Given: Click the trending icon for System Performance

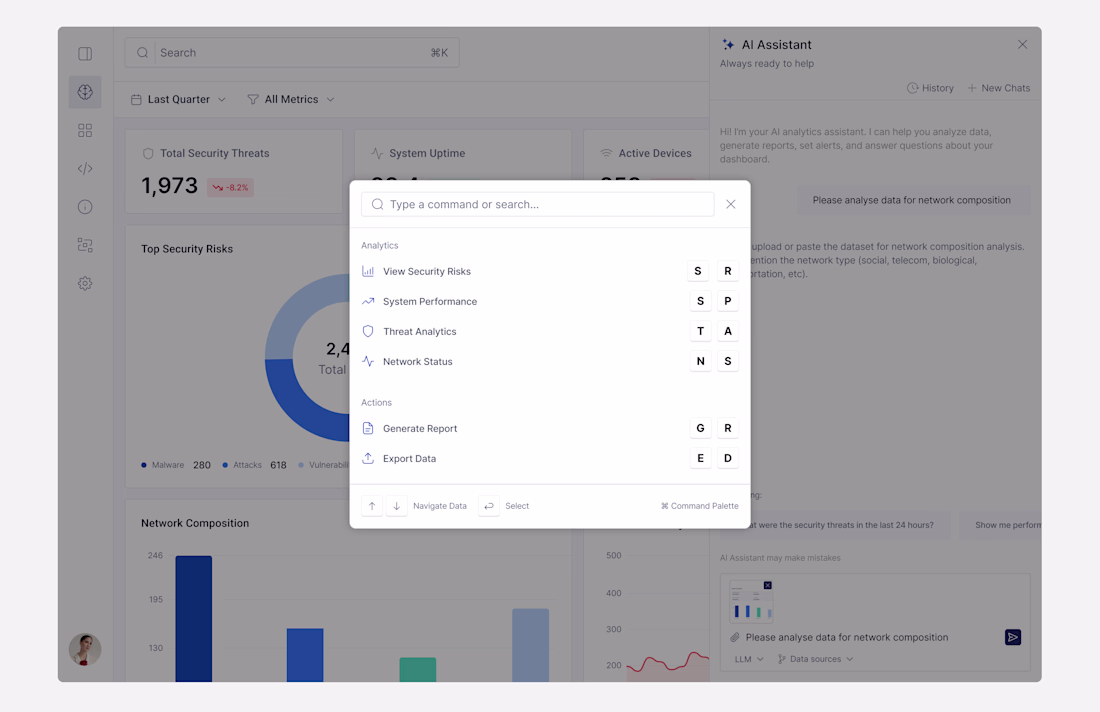Looking at the screenshot, I should (x=368, y=301).
